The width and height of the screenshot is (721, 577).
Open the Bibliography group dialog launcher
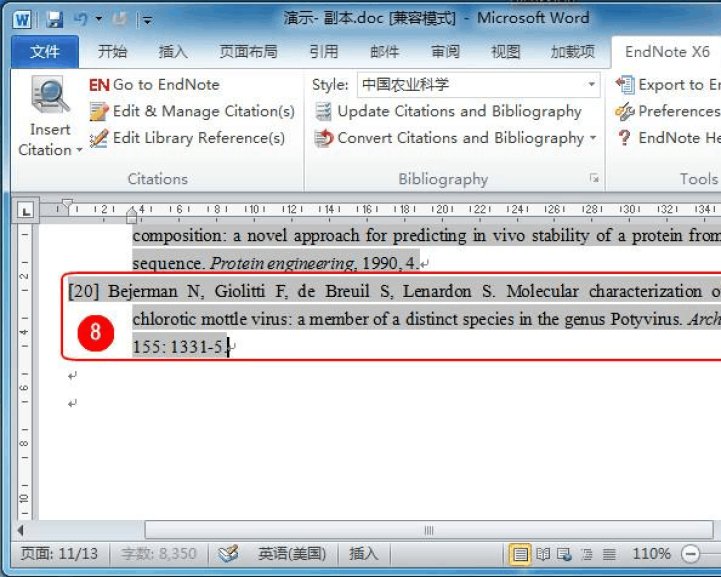(595, 178)
